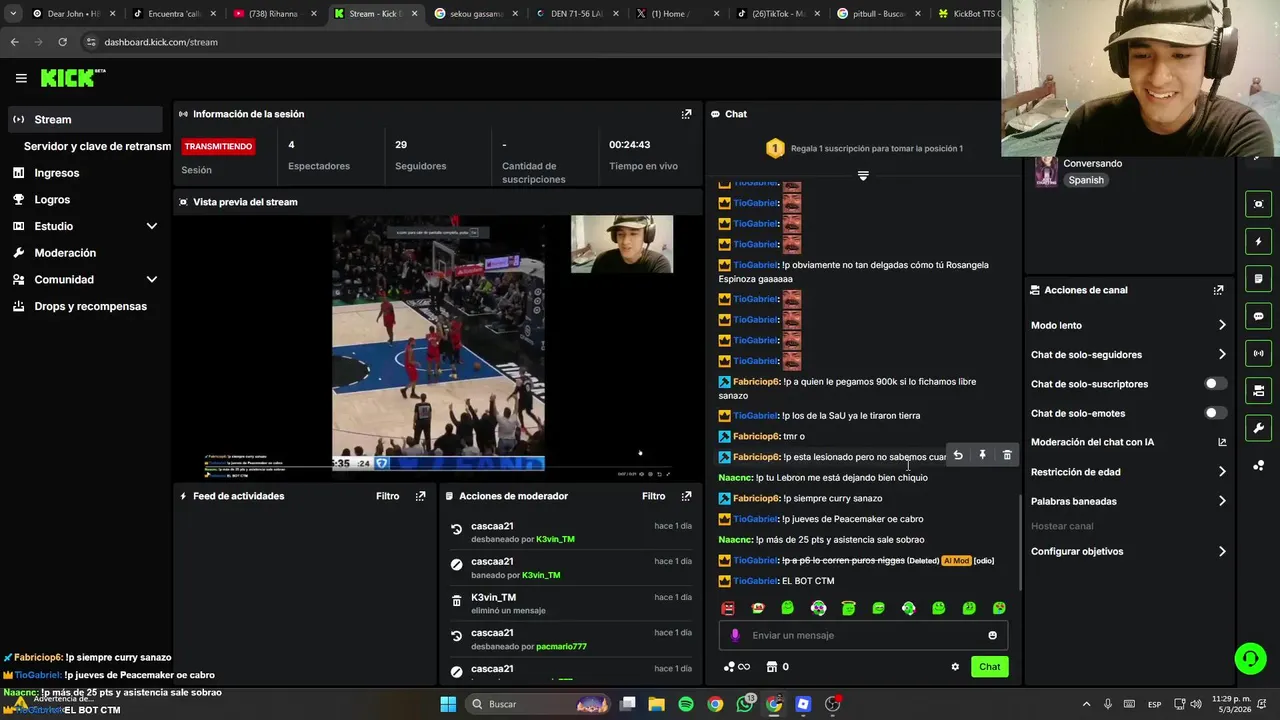Switch to the TikTok browser tab
Image resolution: width=1280 pixels, height=720 pixels.
777,14
